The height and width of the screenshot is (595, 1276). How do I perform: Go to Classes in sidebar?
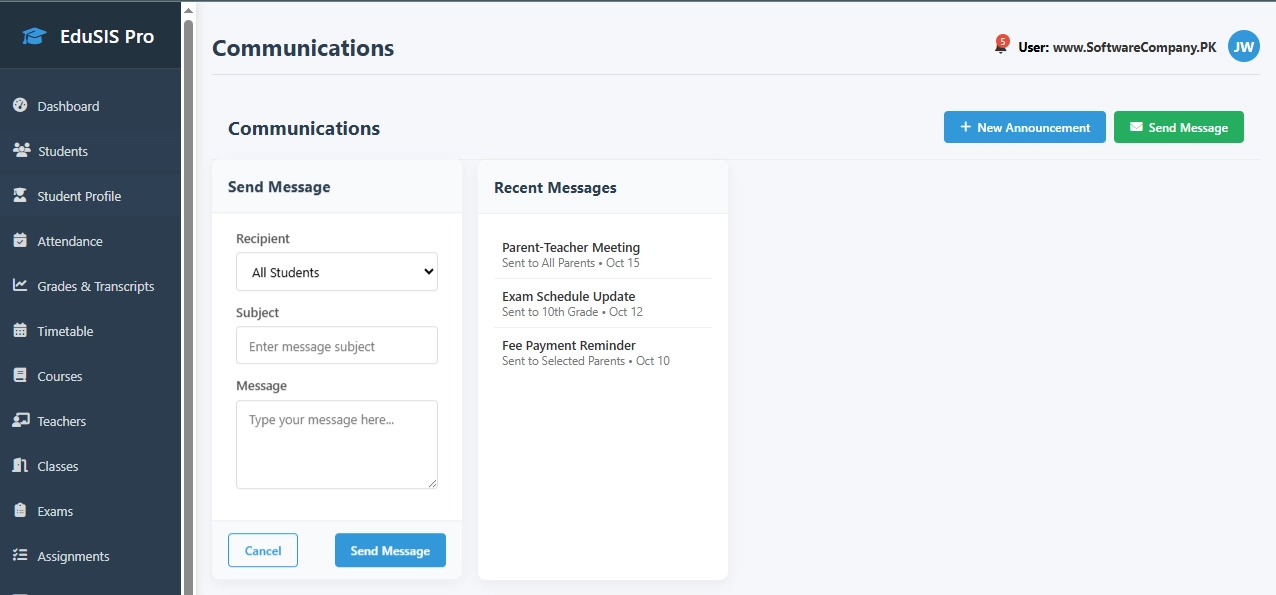pos(57,466)
